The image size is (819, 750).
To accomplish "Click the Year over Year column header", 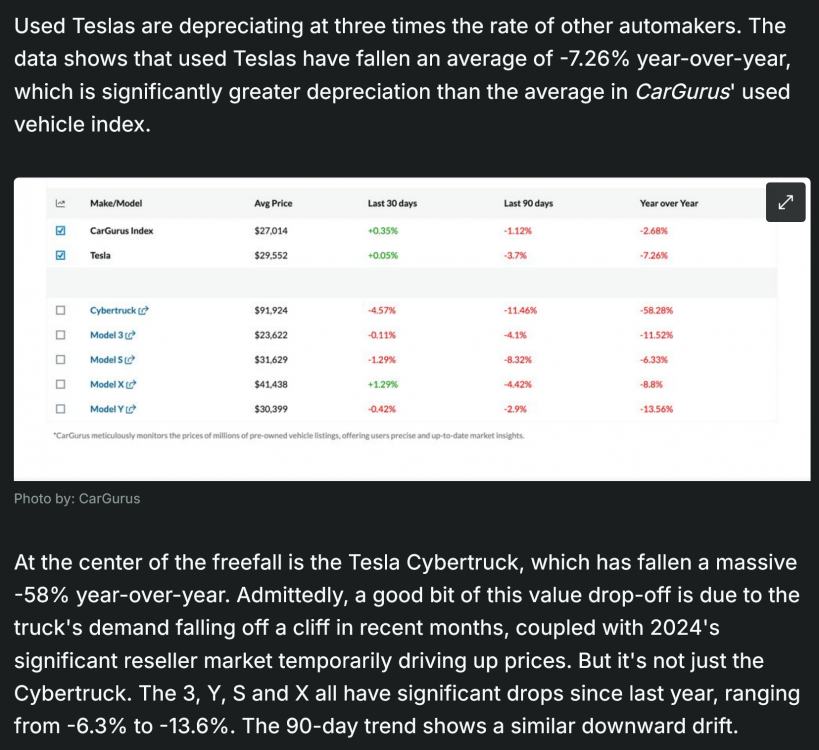I will pyautogui.click(x=668, y=204).
